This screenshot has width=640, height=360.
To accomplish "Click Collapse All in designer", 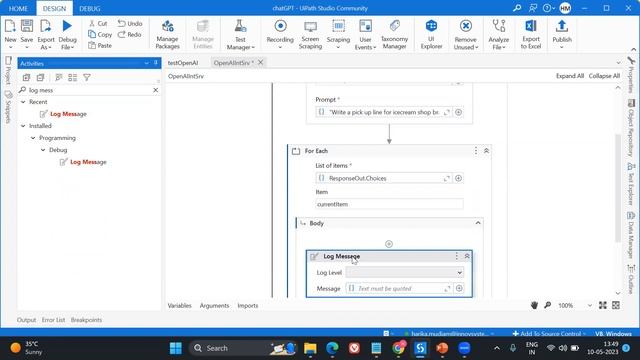I will tap(604, 76).
